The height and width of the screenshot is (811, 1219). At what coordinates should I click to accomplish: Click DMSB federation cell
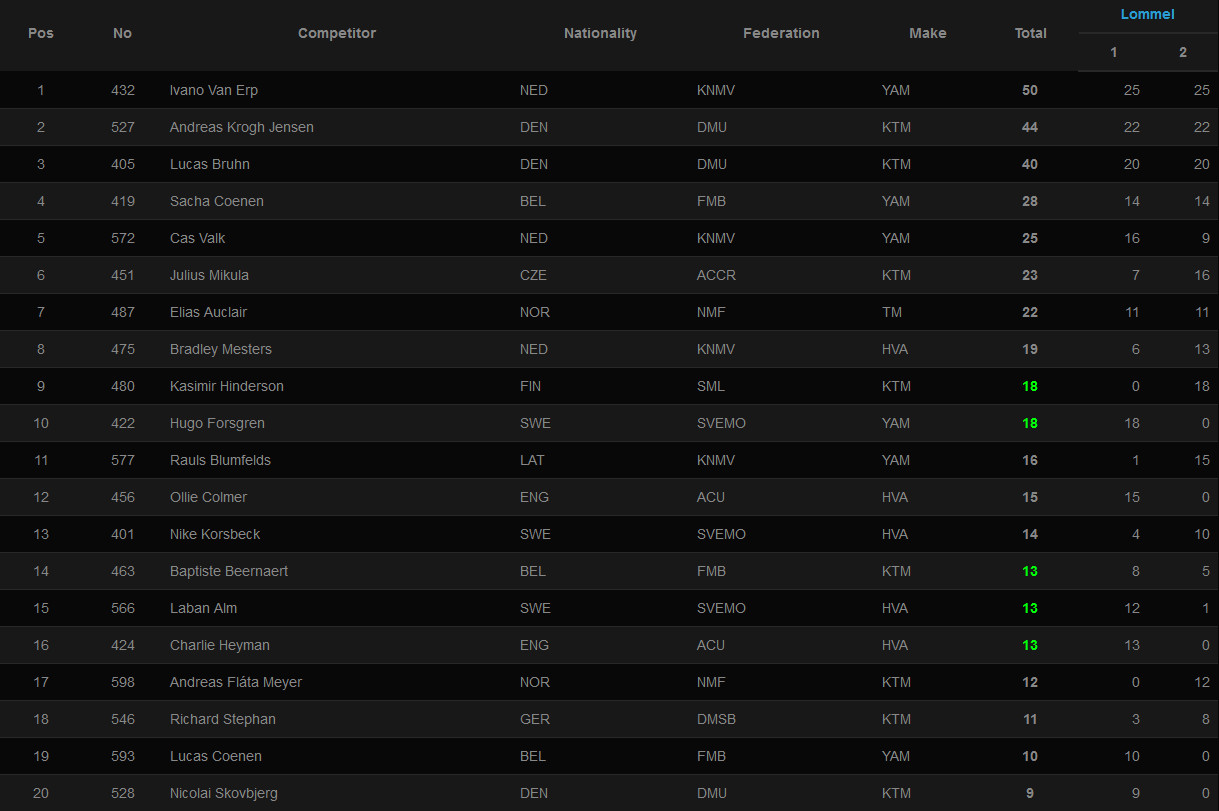tap(717, 719)
